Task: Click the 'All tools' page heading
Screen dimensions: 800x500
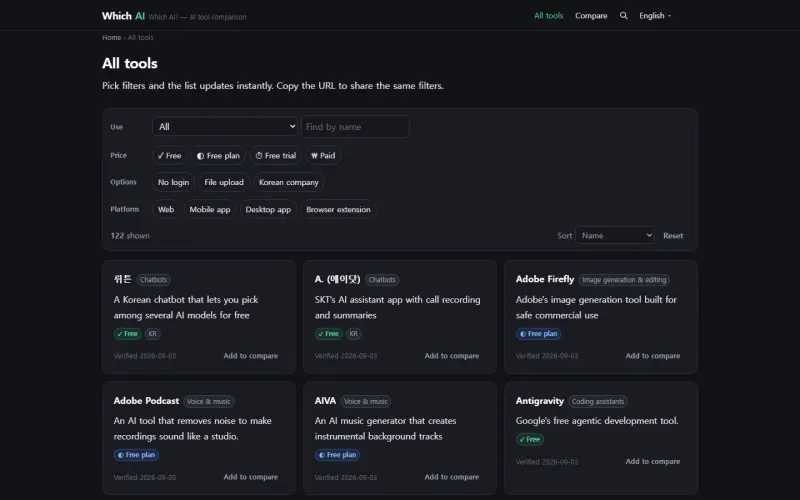Action: tap(130, 63)
